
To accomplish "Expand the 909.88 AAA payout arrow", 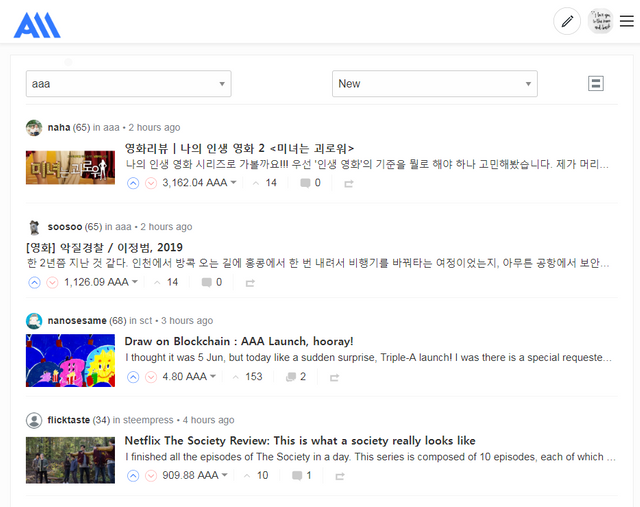I will tap(224, 475).
